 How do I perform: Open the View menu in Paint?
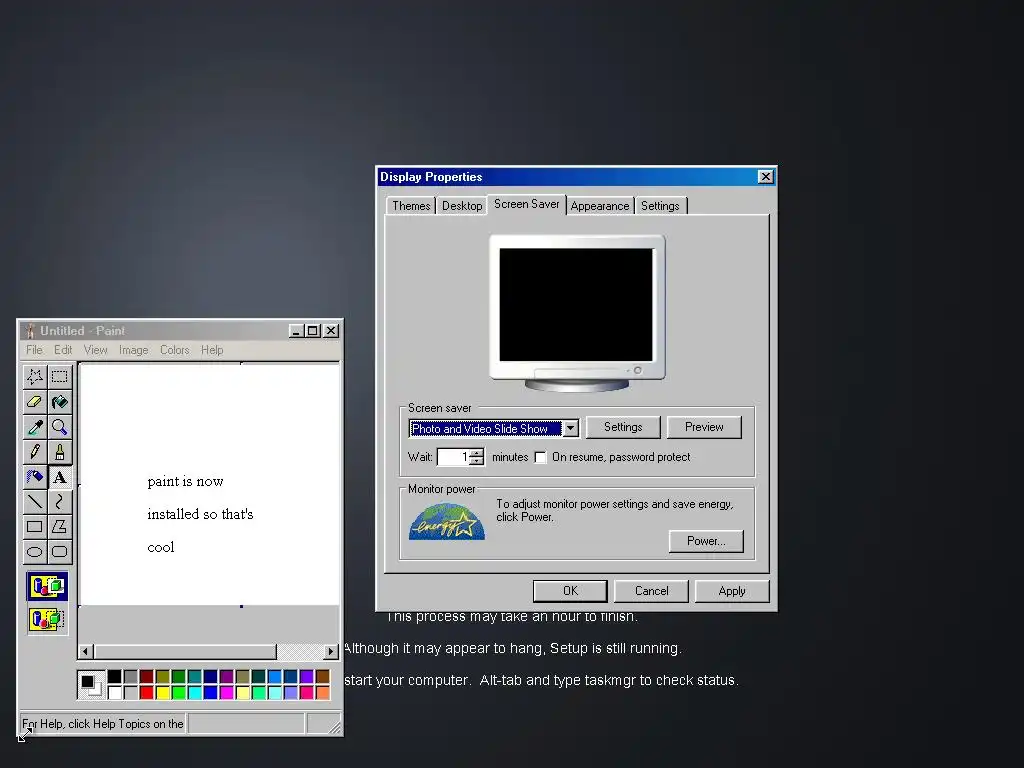click(95, 350)
